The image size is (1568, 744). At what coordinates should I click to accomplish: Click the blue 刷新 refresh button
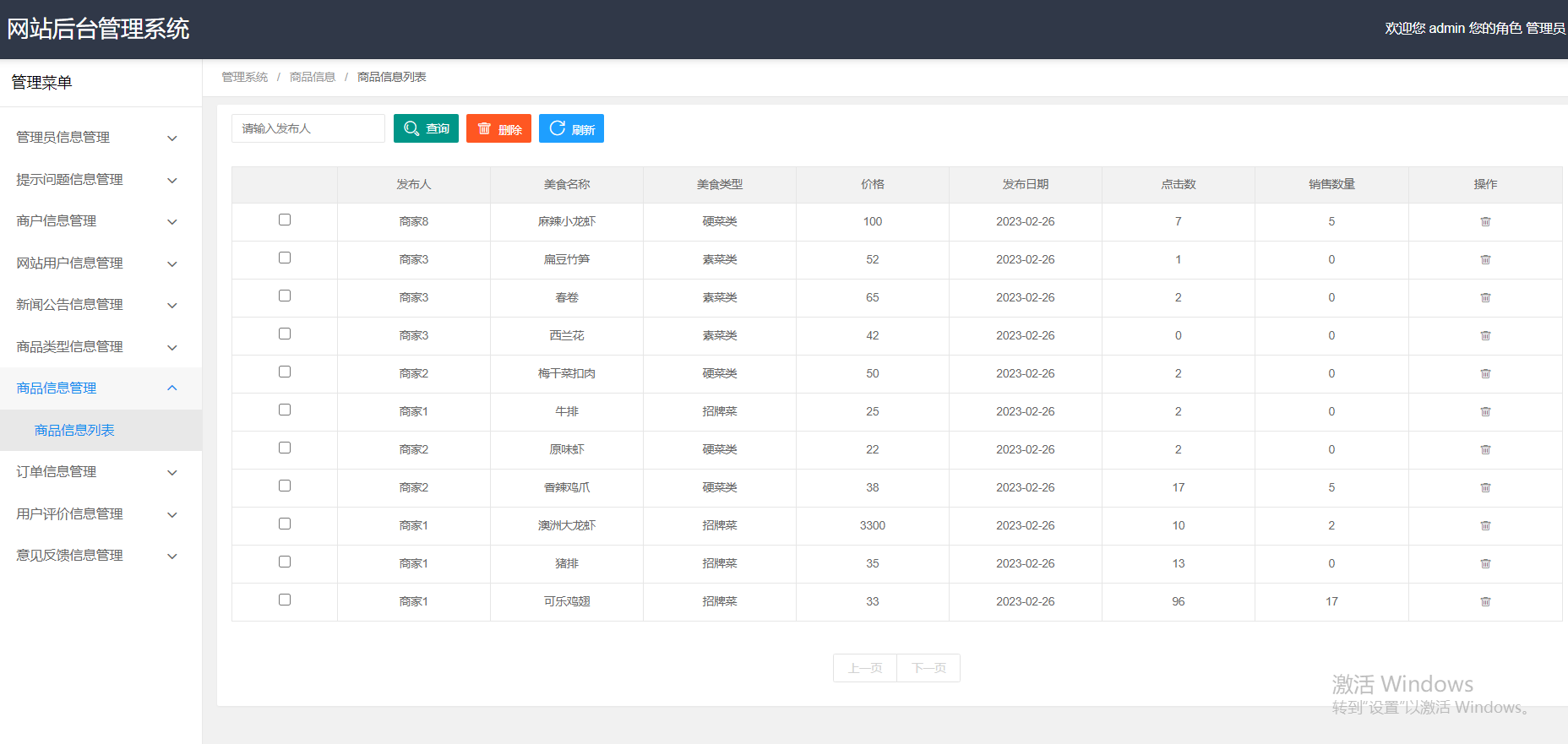571,128
